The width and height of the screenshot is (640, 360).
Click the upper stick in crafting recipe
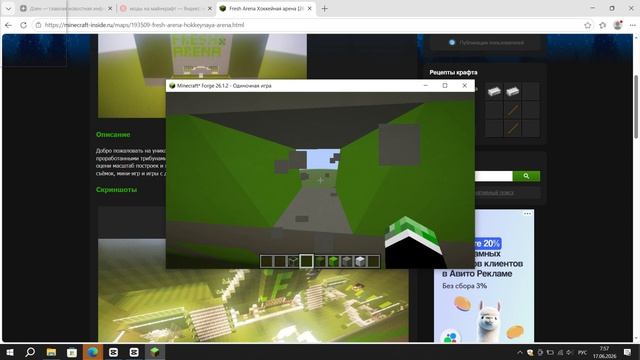[x=512, y=109]
